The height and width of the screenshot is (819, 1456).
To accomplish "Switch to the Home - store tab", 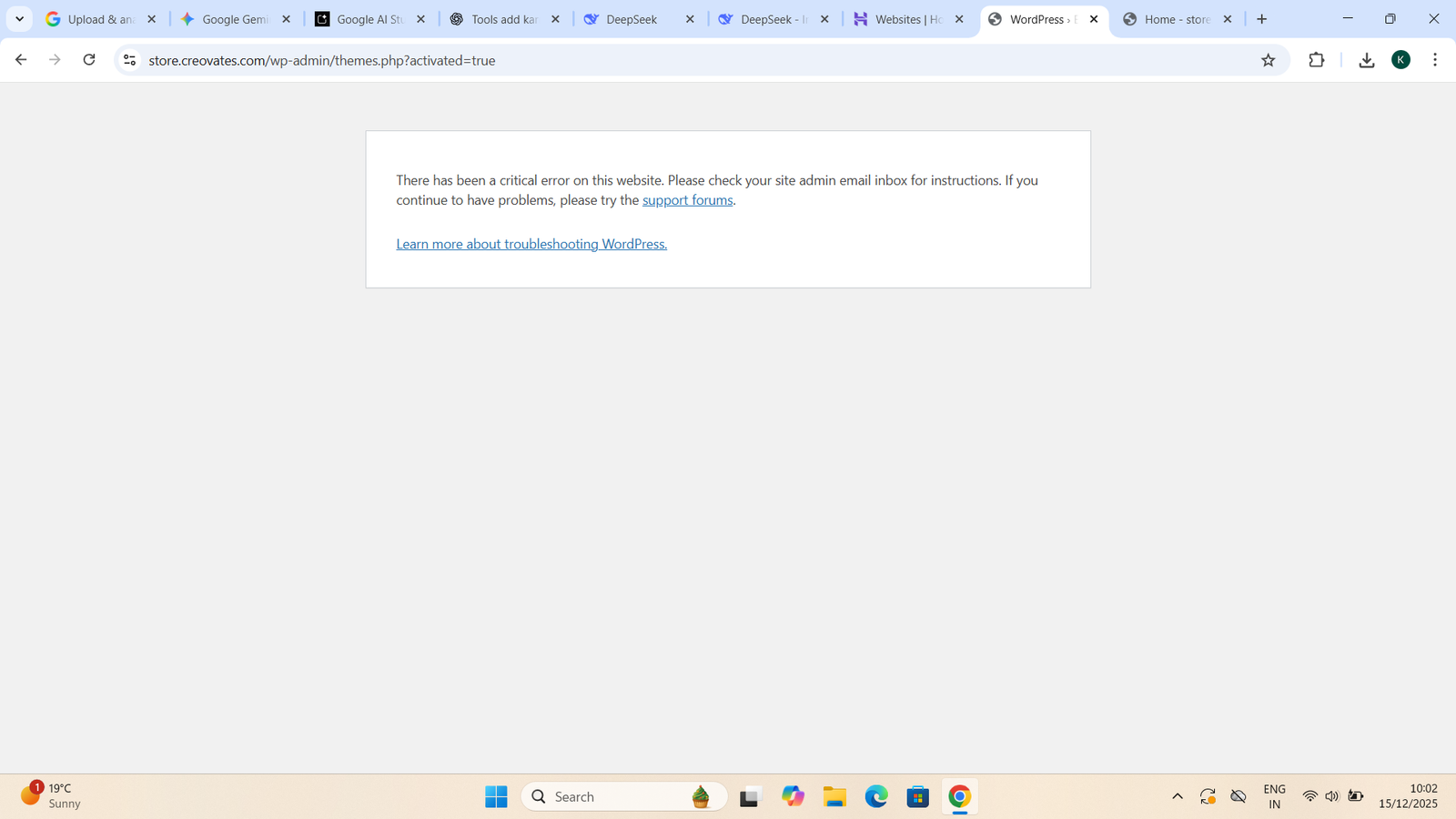I will (1176, 19).
